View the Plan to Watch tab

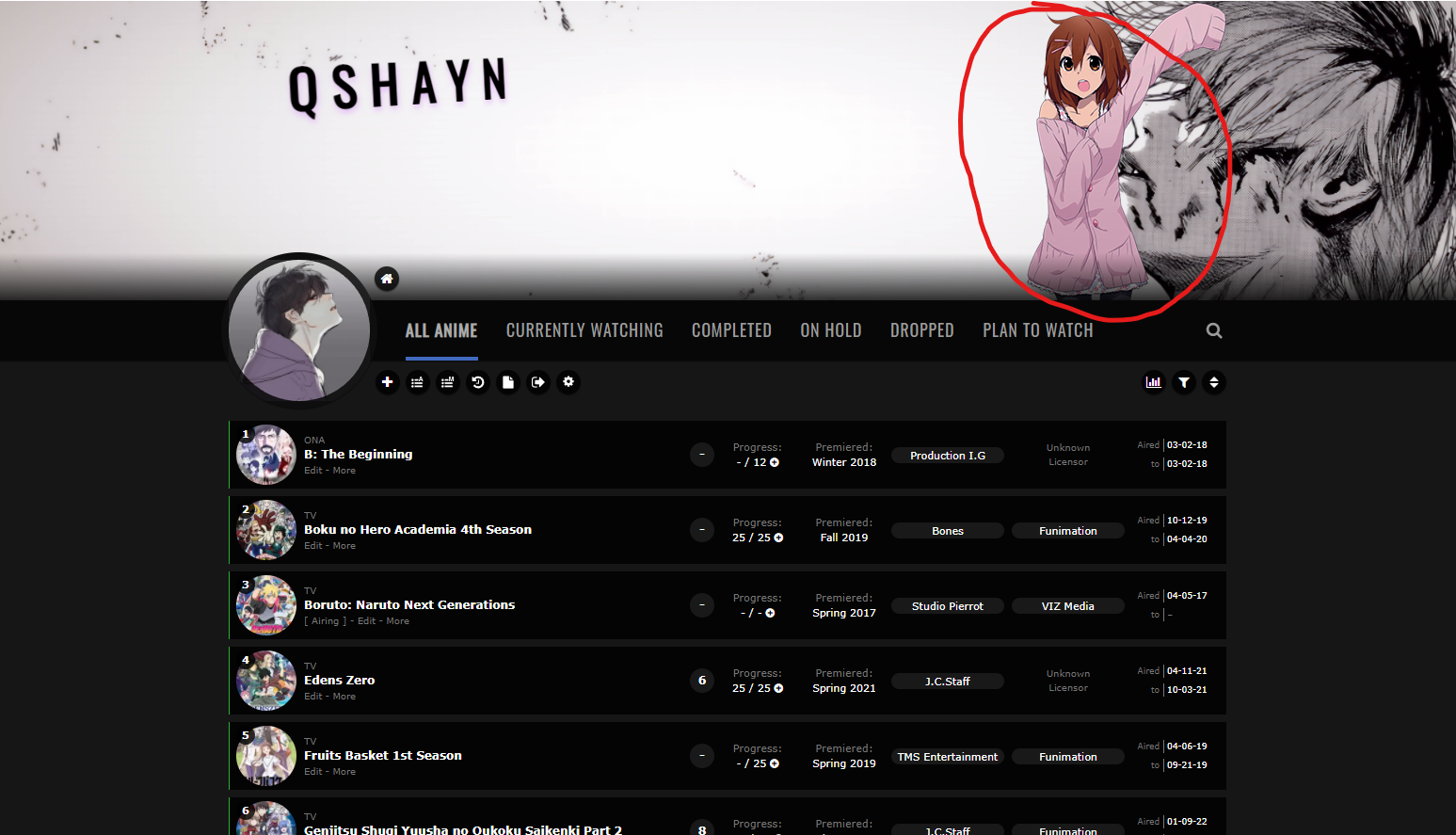pyautogui.click(x=1038, y=330)
